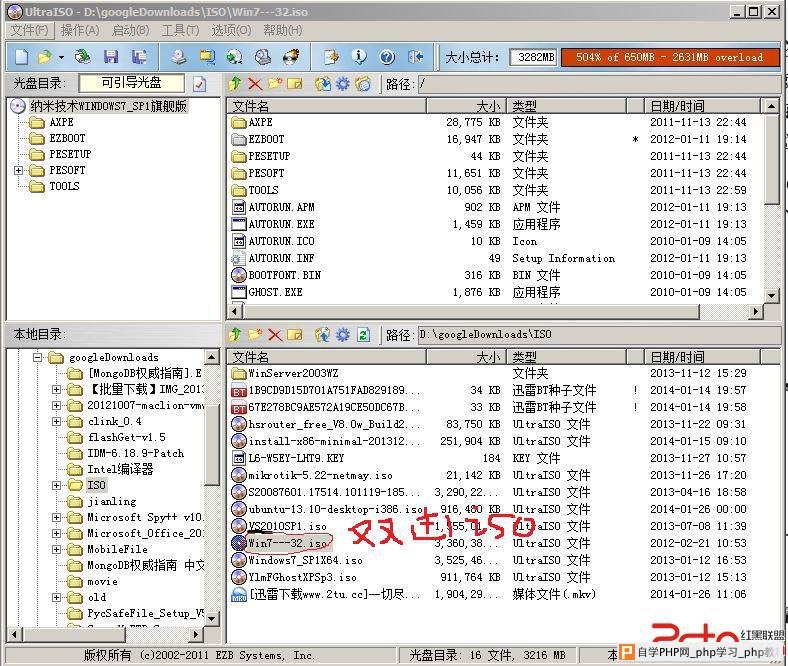Image resolution: width=788 pixels, height=666 pixels.
Task: Expand the ISO folder node in local tree
Action: pyautogui.click(x=56, y=485)
